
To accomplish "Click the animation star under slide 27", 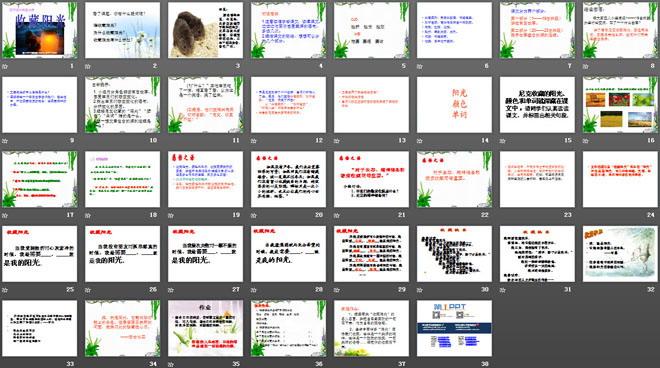I will point(170,290).
